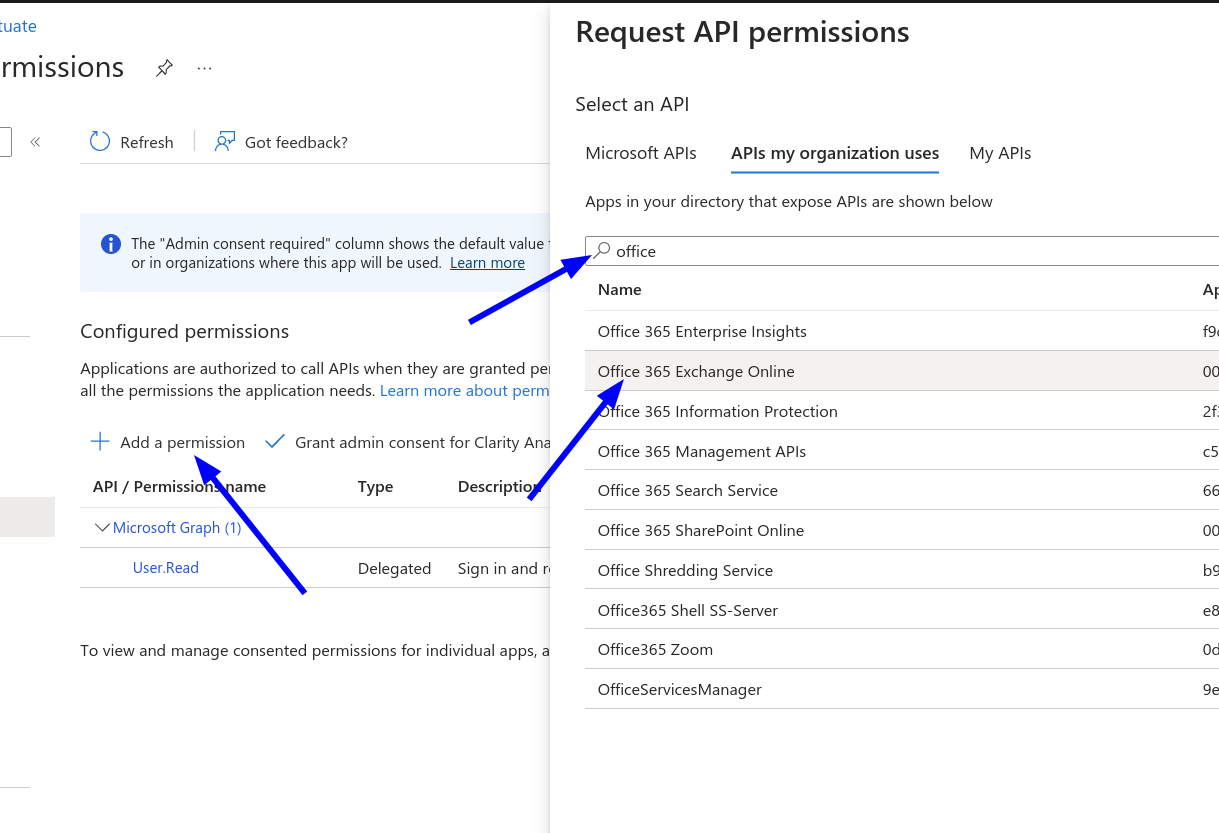The image size is (1219, 833).
Task: Click the Got feedback person icon
Action: (x=225, y=142)
